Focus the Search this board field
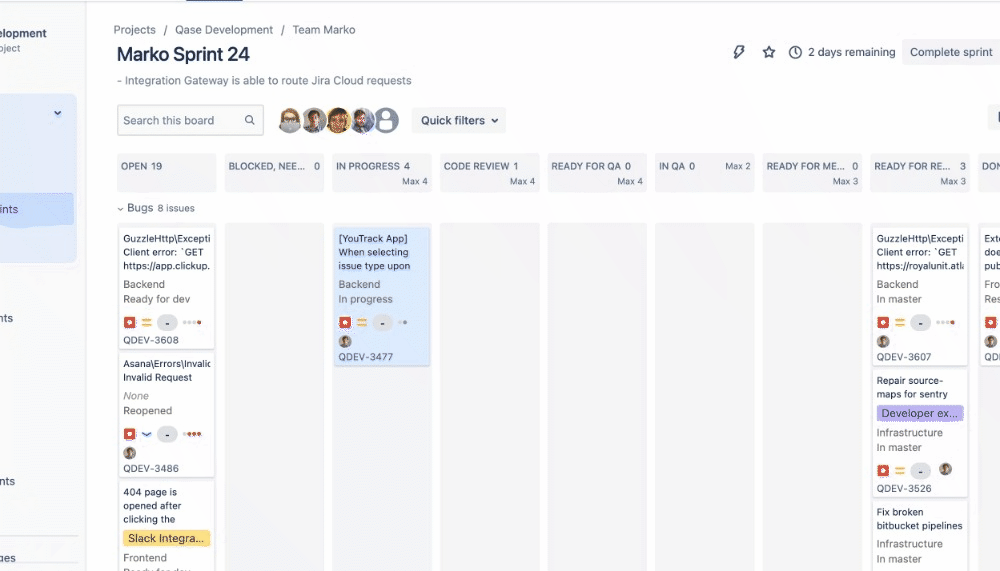Screen dimensions: 1000x571 point(190,120)
